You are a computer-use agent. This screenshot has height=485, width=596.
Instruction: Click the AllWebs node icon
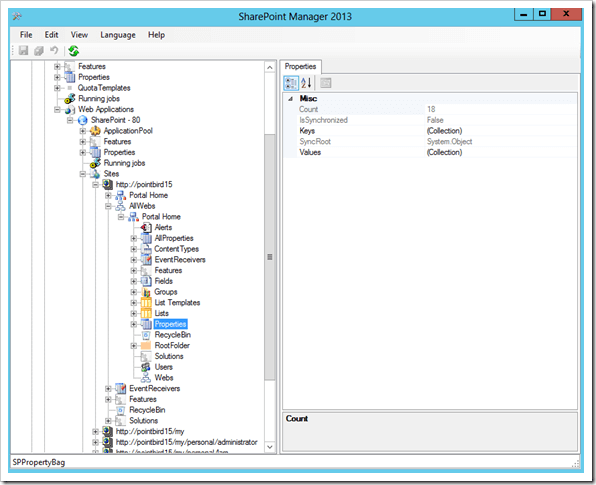coord(120,206)
